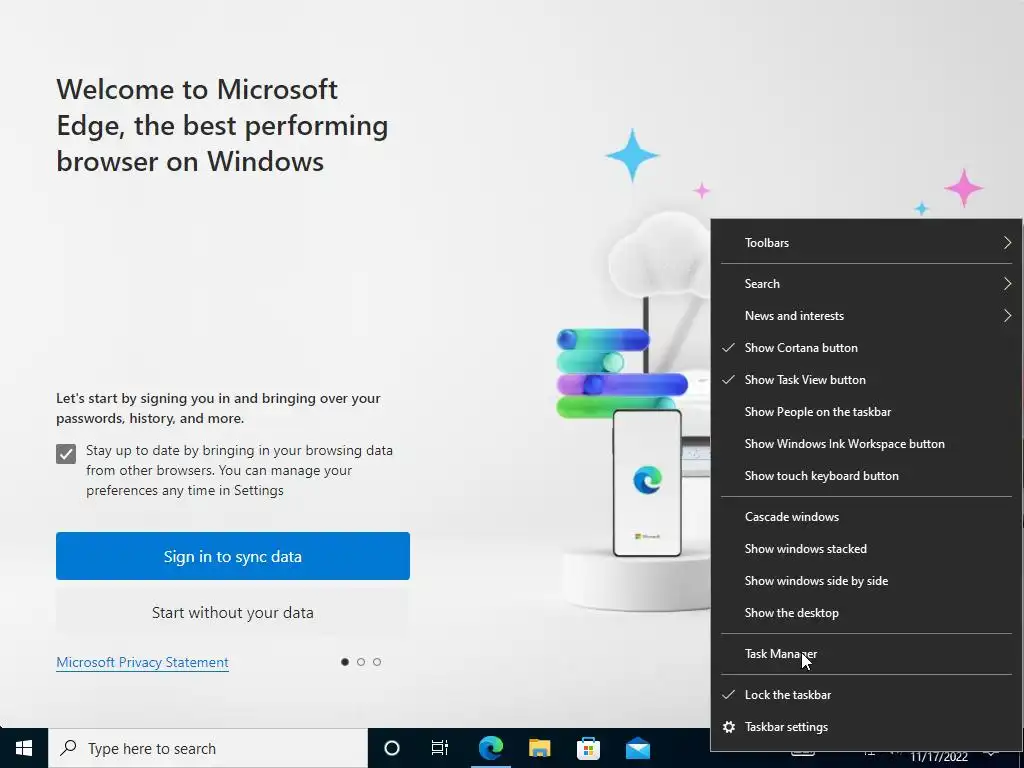The height and width of the screenshot is (768, 1024).
Task: Toggle Show Cortana button option
Action: pos(866,347)
